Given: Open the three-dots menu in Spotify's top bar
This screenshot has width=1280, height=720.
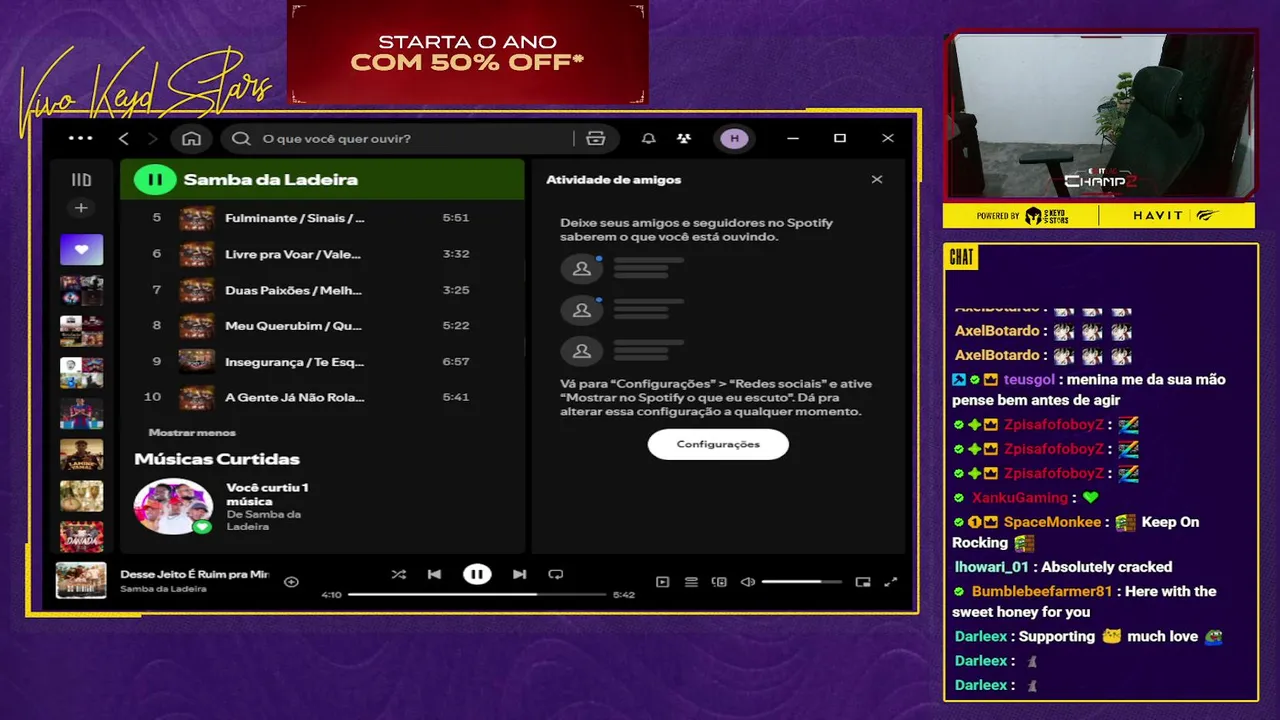Looking at the screenshot, I should pyautogui.click(x=80, y=139).
